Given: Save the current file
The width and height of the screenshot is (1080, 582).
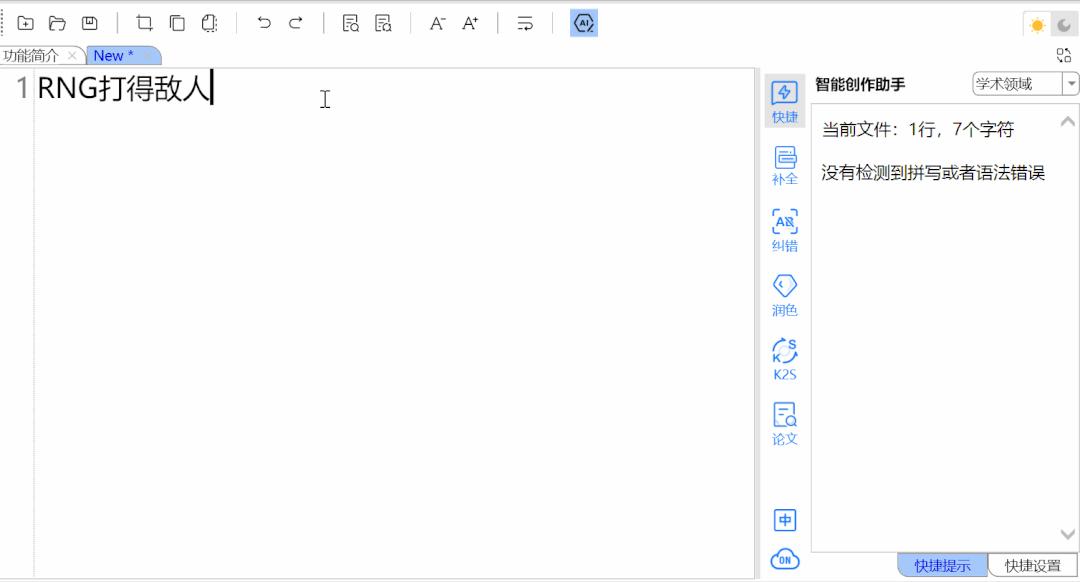Looking at the screenshot, I should [90, 23].
